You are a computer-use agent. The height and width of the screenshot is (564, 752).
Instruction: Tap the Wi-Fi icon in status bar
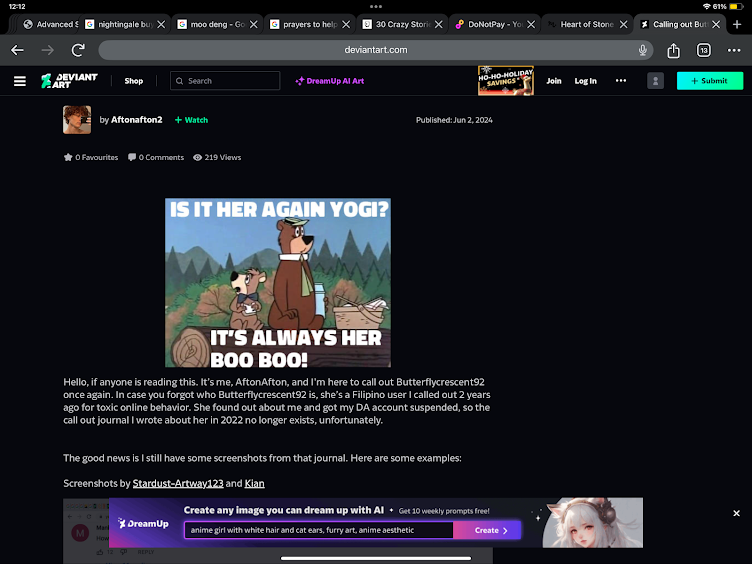pyautogui.click(x=706, y=6)
